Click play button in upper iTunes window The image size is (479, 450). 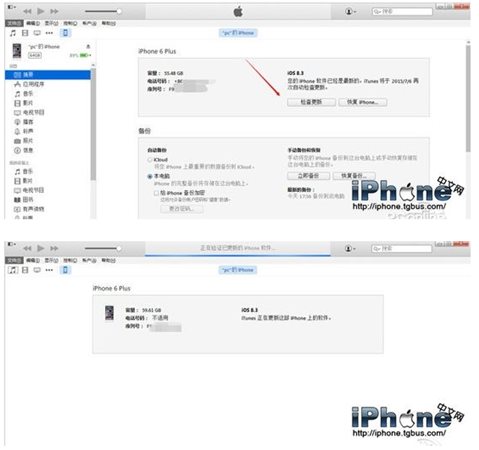coord(41,11)
